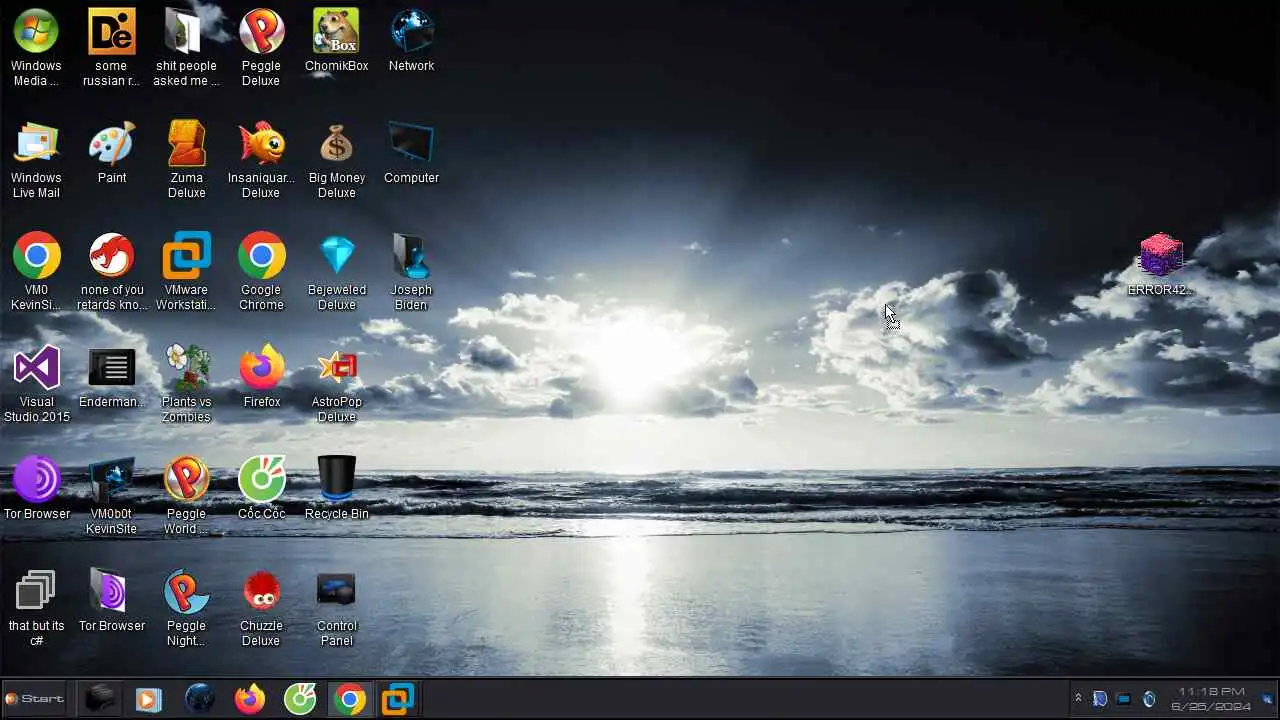This screenshot has height=720, width=1280.
Task: Open the black folder taskbar icon
Action: 99,699
